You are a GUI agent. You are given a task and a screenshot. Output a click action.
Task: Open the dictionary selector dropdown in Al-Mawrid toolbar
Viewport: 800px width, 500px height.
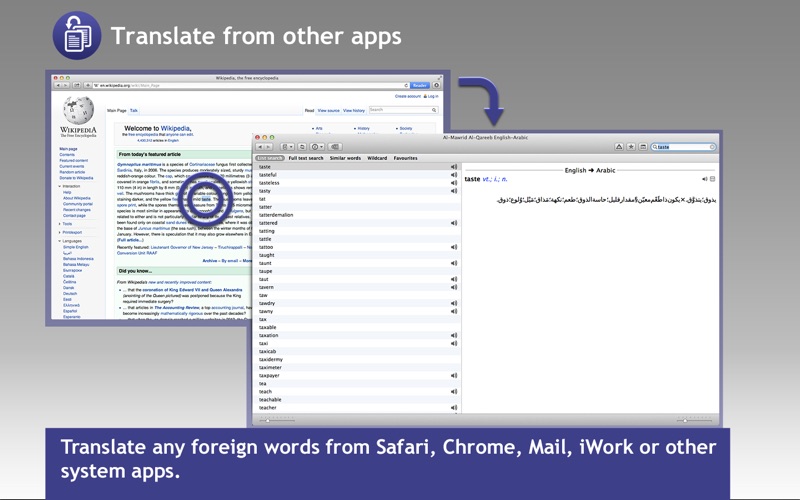pos(288,147)
